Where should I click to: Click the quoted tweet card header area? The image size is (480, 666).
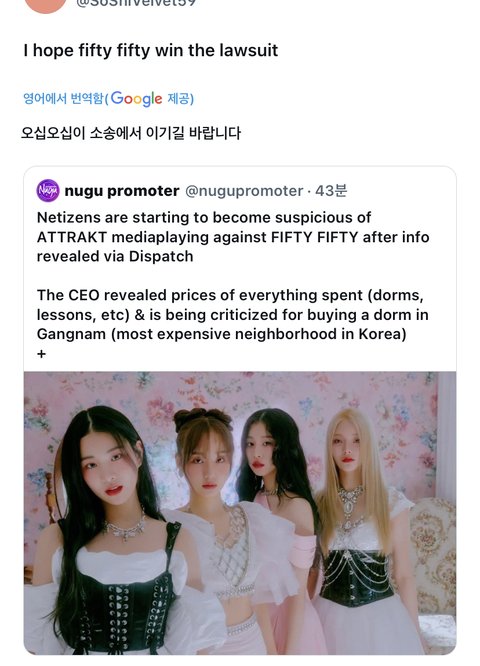[x=240, y=191]
